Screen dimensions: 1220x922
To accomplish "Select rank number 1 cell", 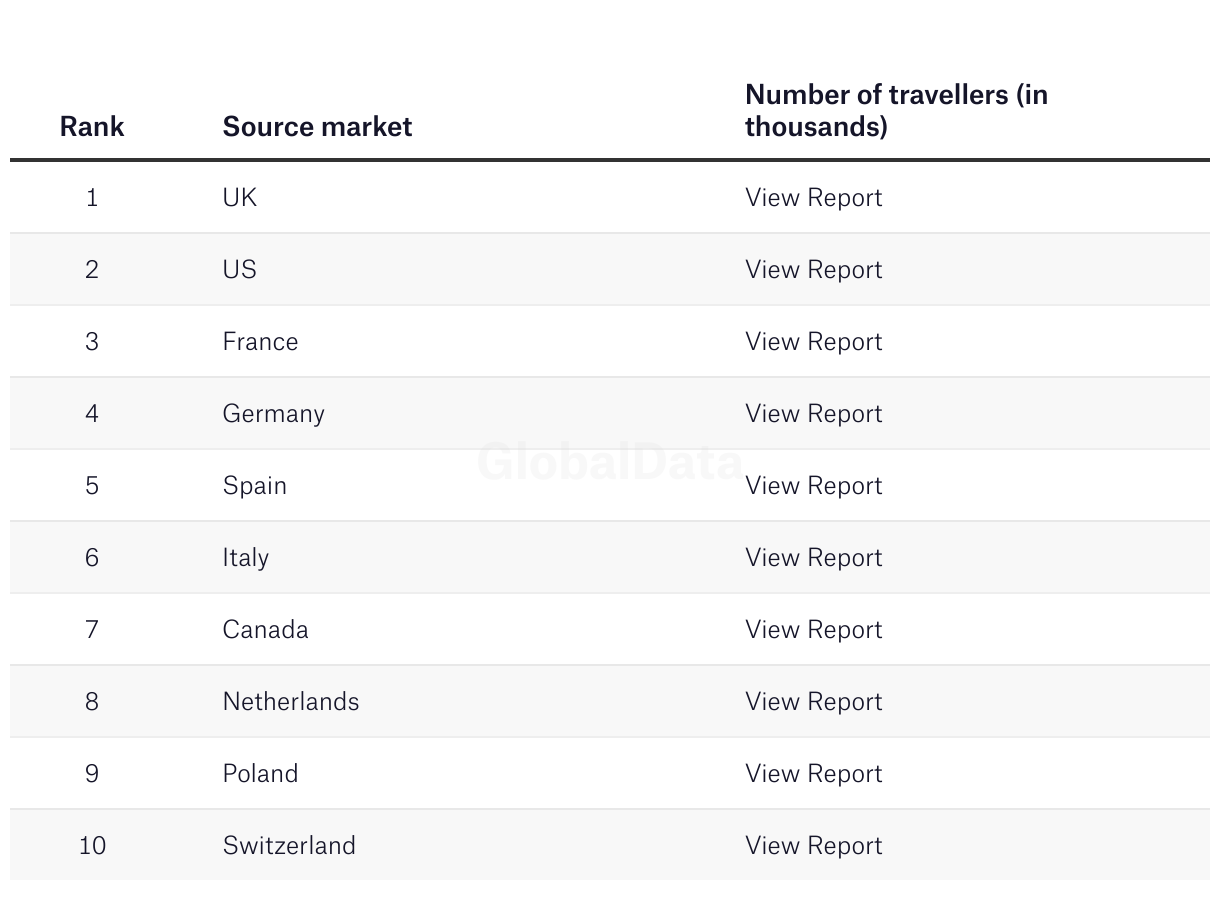I will pyautogui.click(x=92, y=198).
